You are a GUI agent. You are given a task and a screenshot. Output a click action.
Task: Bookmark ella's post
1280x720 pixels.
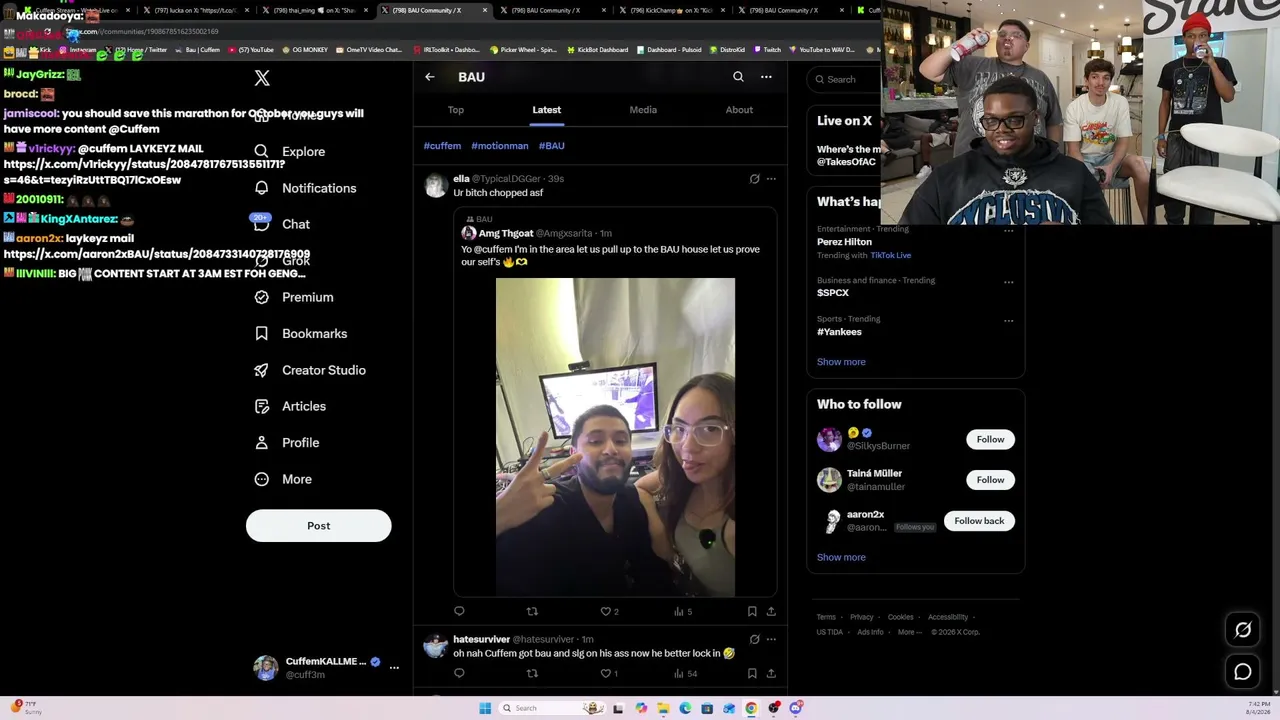click(x=752, y=611)
